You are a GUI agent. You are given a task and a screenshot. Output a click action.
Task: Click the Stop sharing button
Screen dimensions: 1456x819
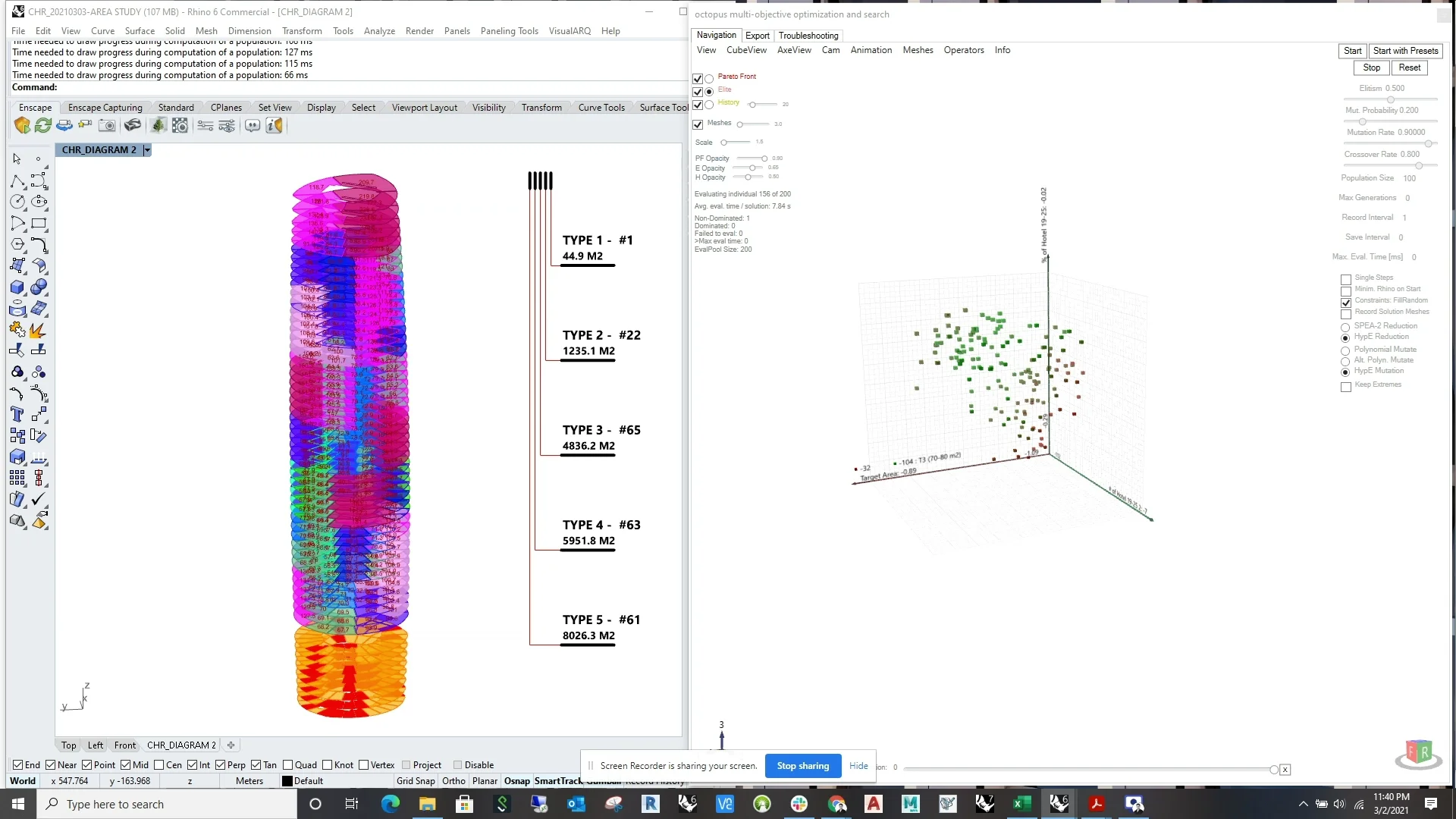pyautogui.click(x=803, y=766)
